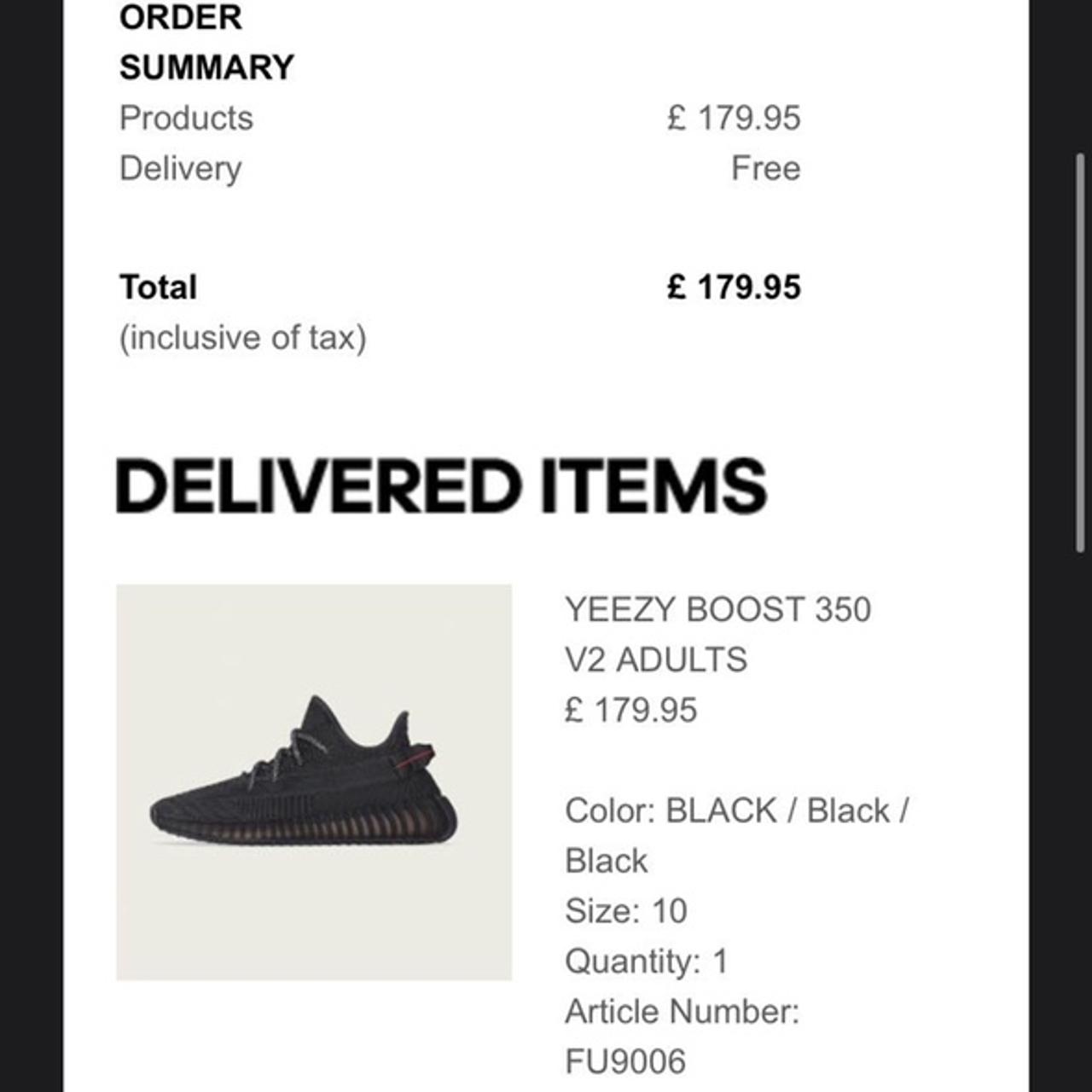Click the (inclusive of tax) note
This screenshot has width=1092, height=1092.
(x=243, y=338)
